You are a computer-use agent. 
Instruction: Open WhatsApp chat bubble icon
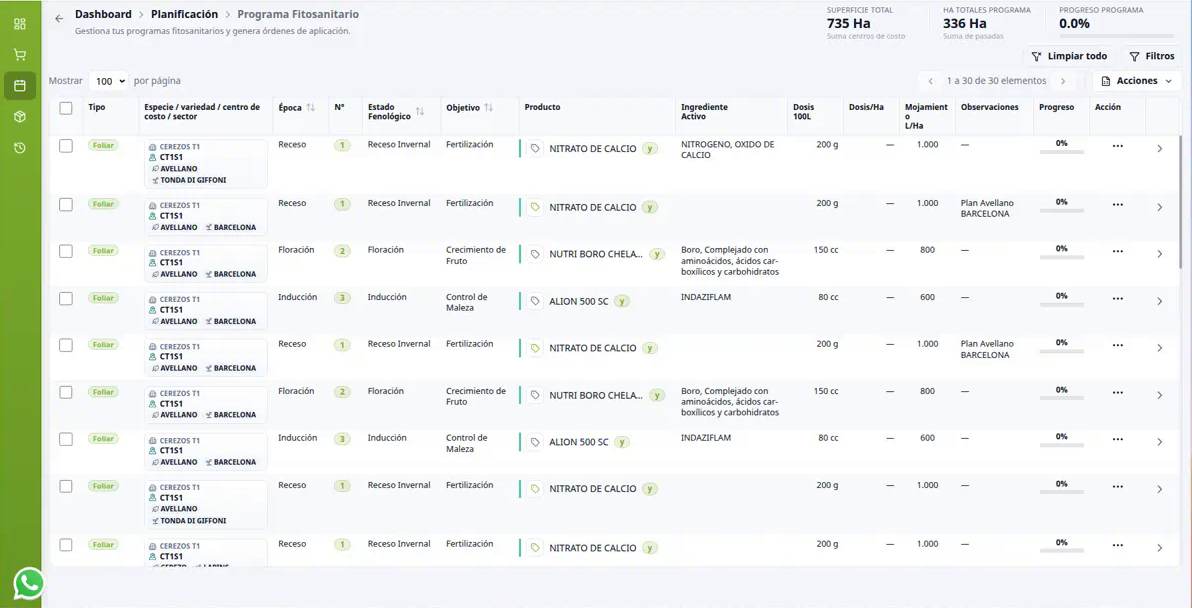coord(29,584)
